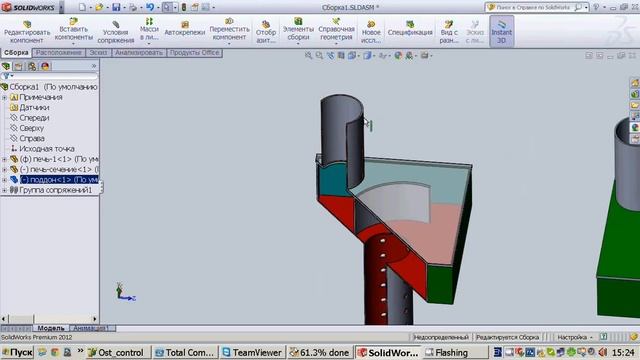Image resolution: width=640 pixels, height=360 pixels.
Task: Open dropdown under Справочная геометрия
Action: [336, 44]
